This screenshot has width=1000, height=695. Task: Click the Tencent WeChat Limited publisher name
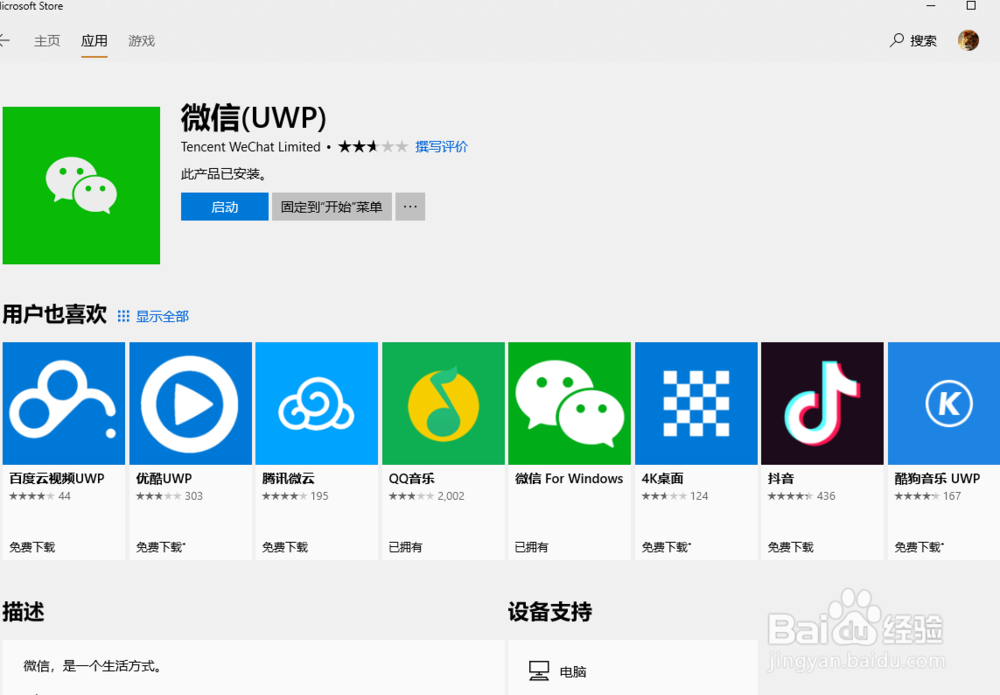pyautogui.click(x=251, y=147)
